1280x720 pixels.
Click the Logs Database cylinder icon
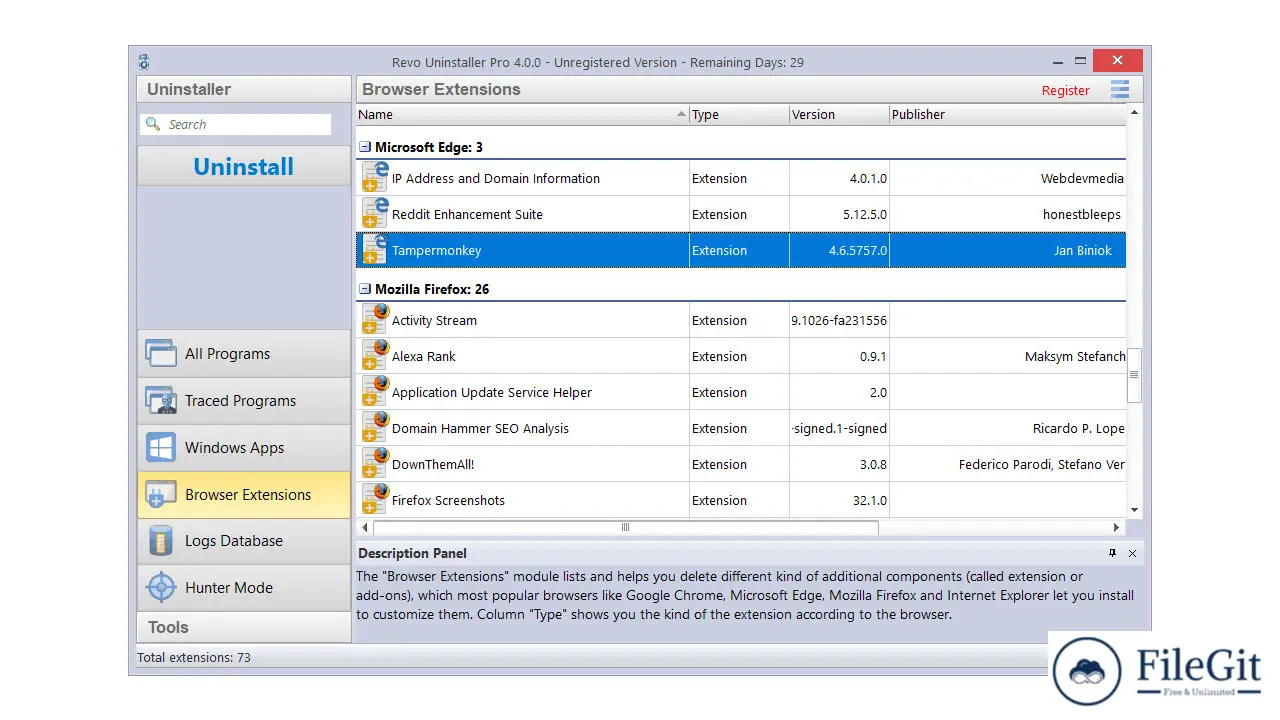161,540
